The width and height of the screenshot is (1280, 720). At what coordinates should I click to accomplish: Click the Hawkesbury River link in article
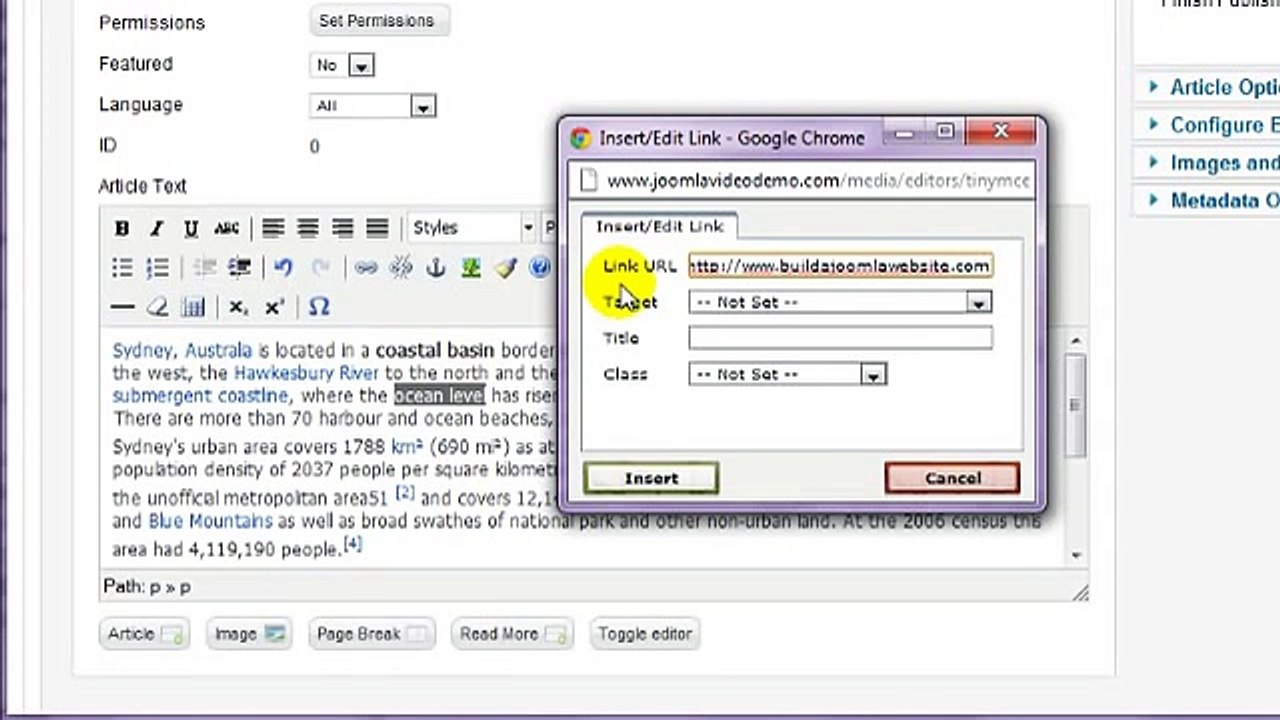coord(306,373)
